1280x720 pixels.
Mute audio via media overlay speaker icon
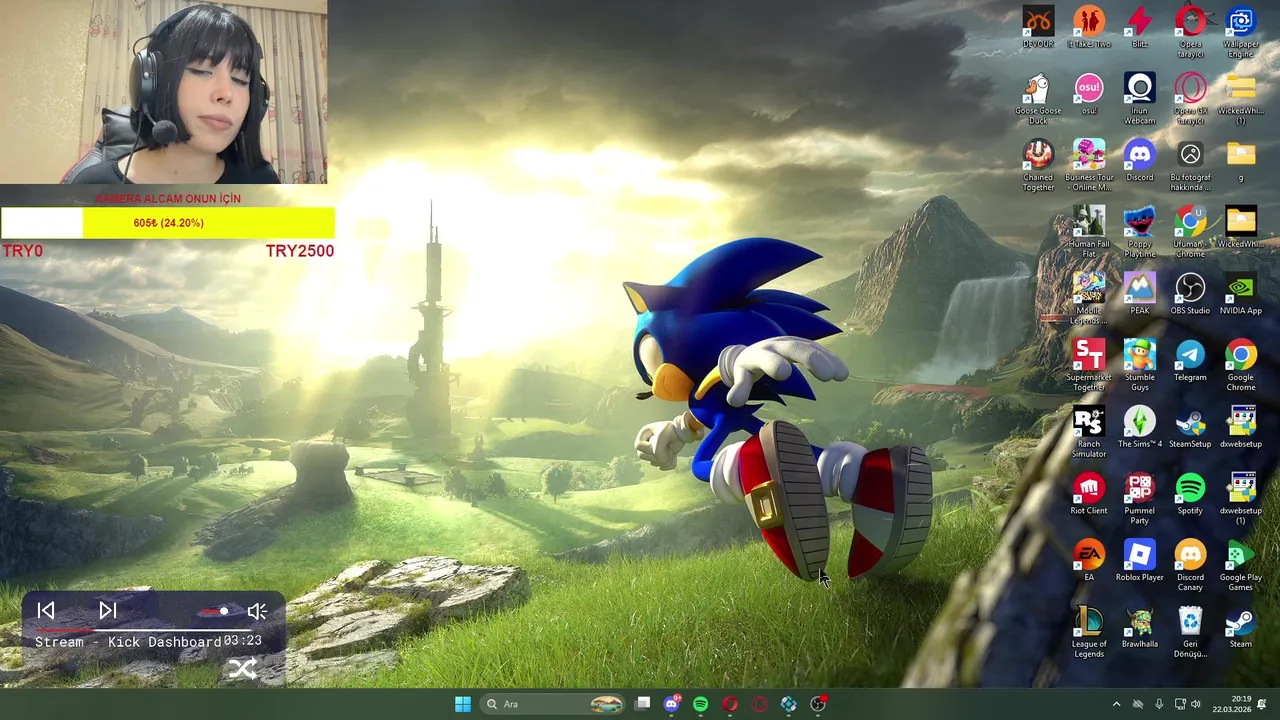click(x=257, y=611)
